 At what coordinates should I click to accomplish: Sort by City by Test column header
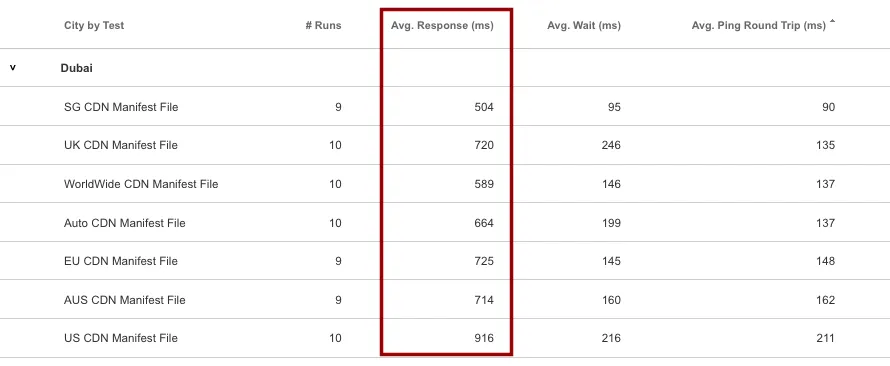point(94,26)
